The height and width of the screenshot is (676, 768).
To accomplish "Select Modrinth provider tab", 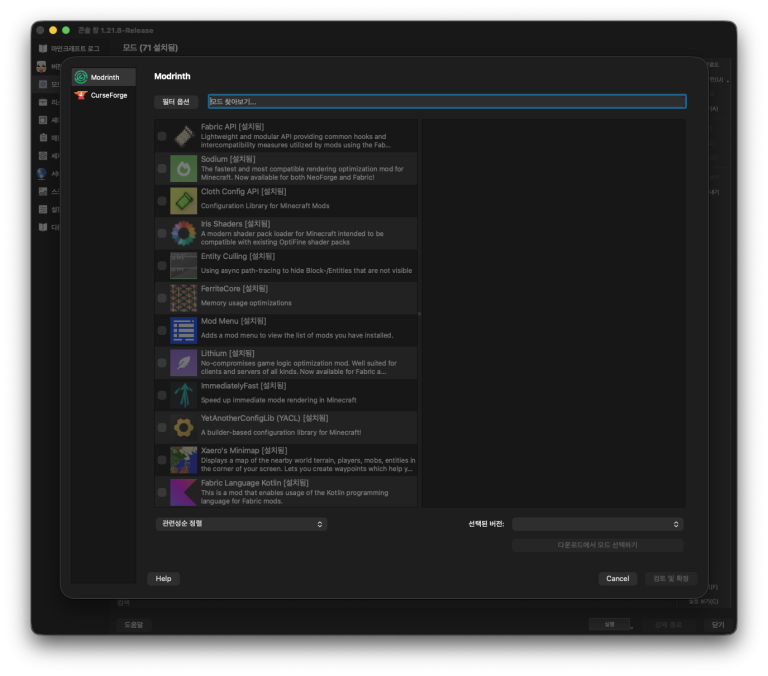I will (103, 77).
